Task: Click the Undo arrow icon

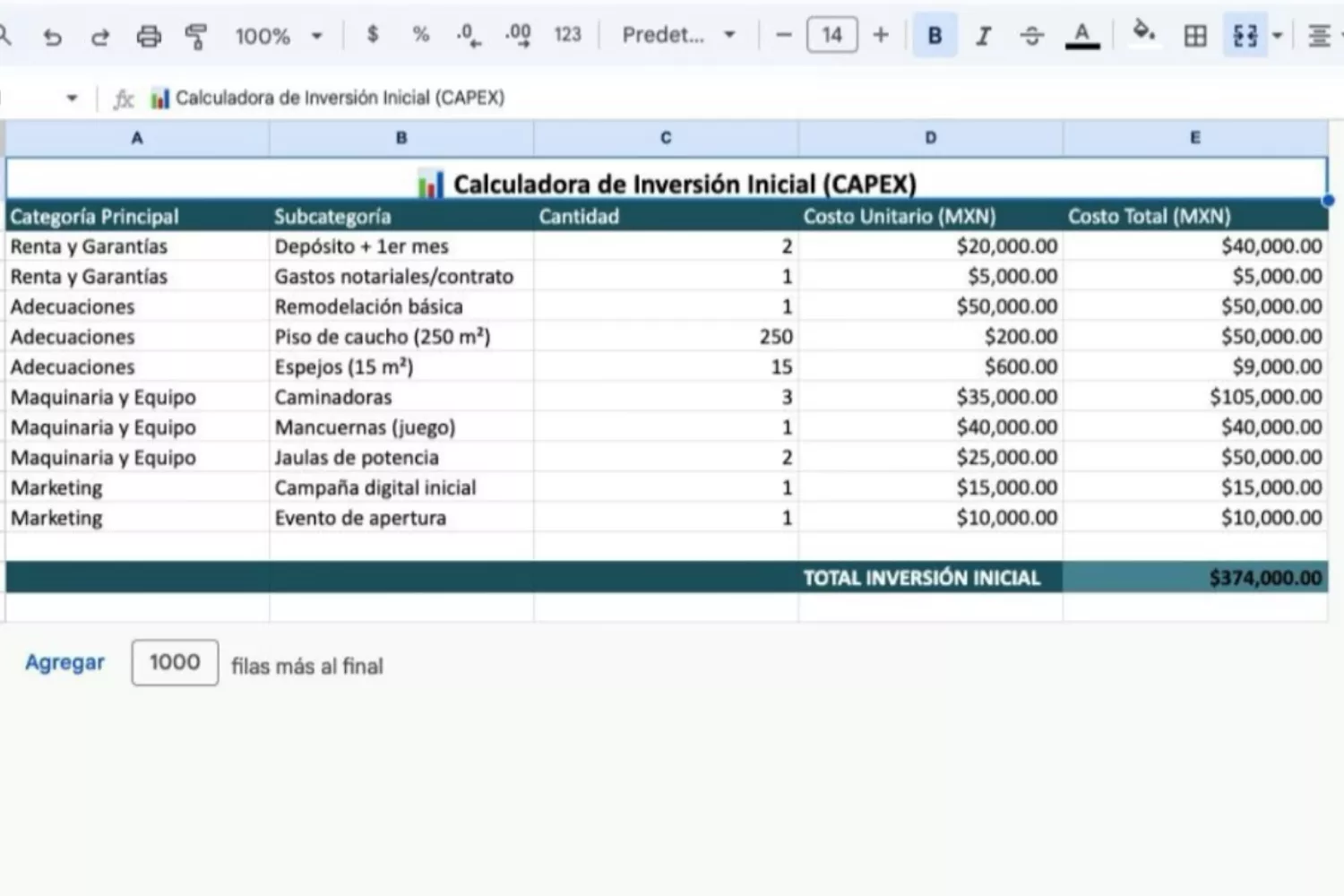Action: tap(53, 37)
